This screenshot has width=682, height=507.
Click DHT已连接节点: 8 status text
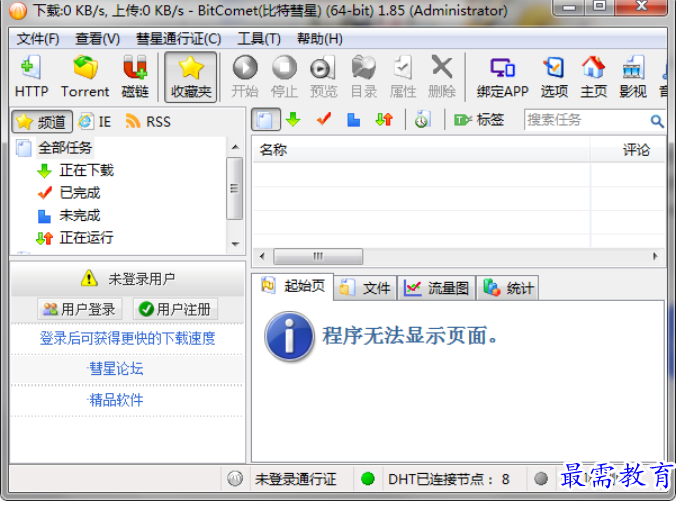(448, 480)
